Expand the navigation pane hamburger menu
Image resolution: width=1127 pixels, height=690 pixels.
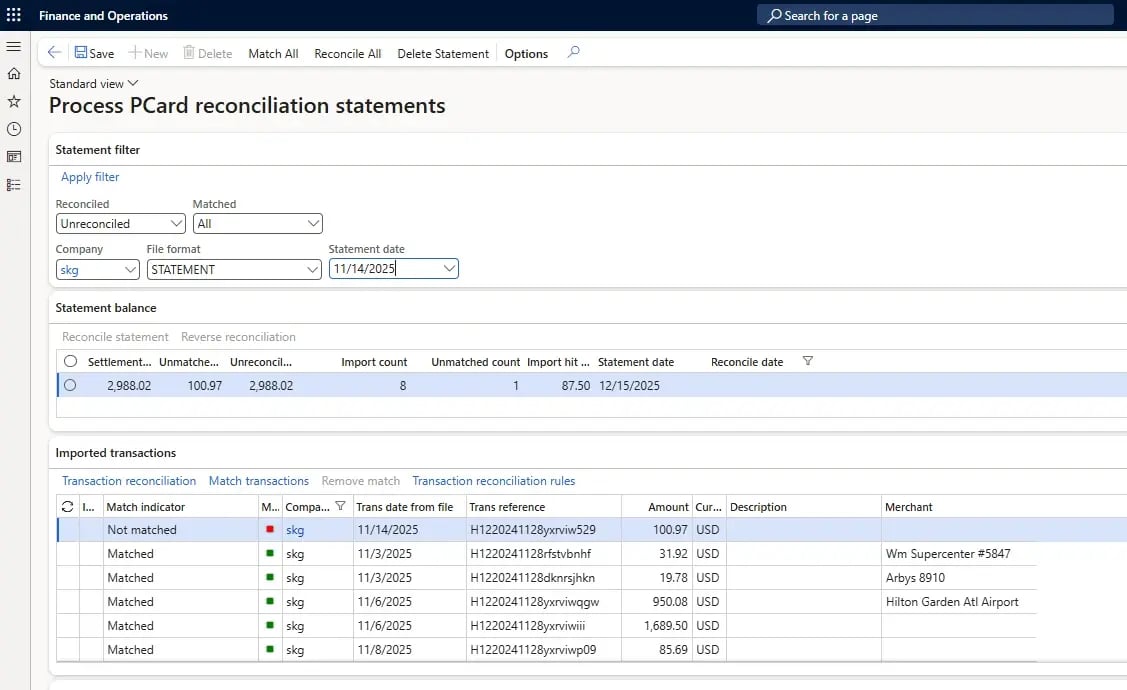pos(14,47)
